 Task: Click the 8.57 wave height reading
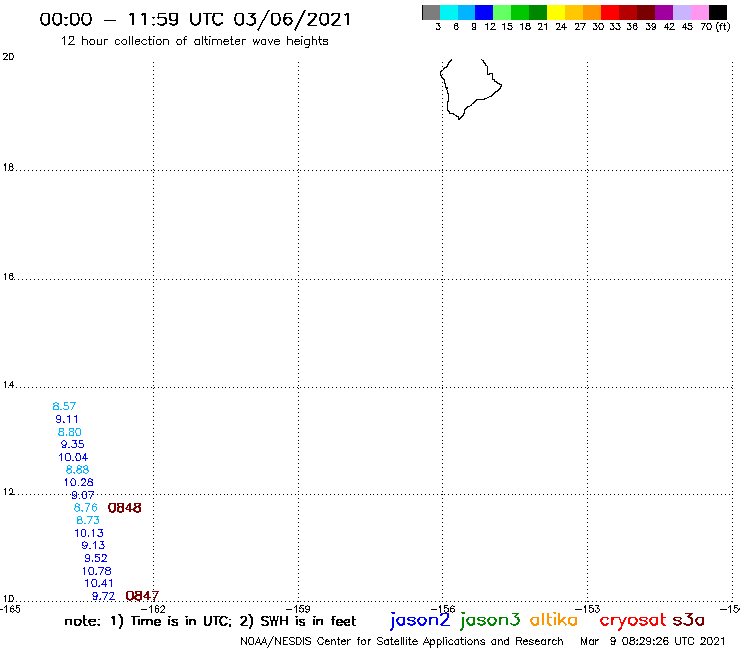tap(64, 406)
